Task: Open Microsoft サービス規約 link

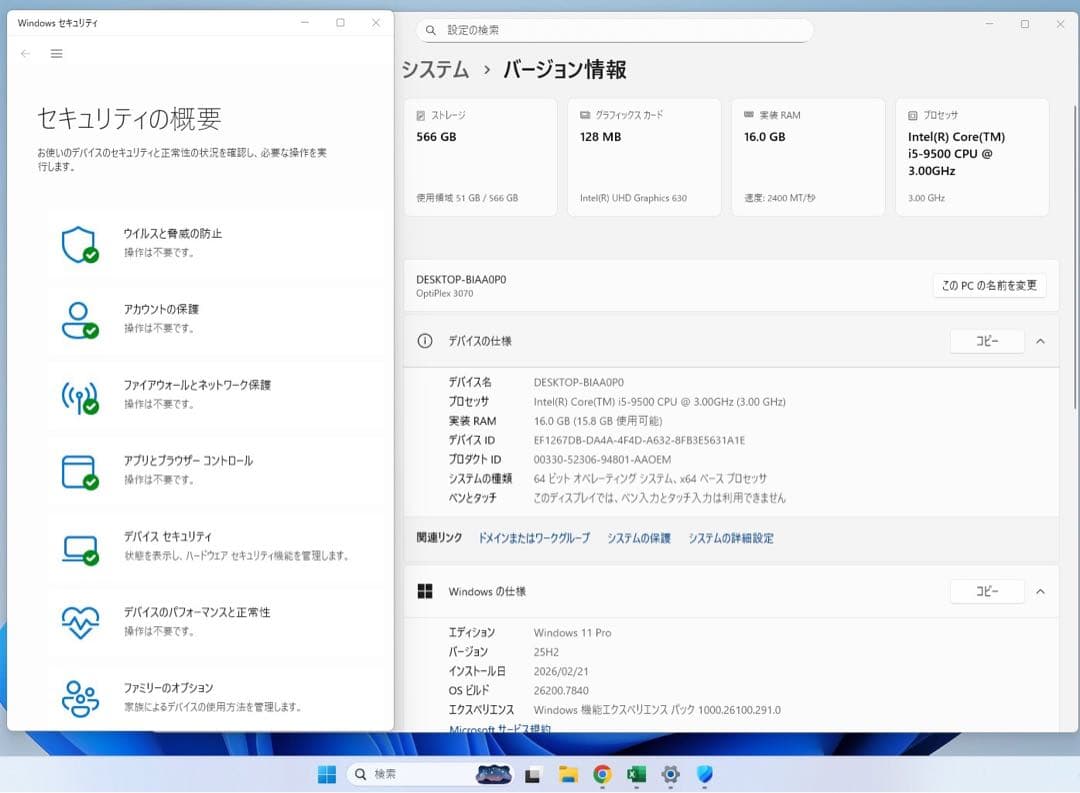Action: click(x=500, y=728)
